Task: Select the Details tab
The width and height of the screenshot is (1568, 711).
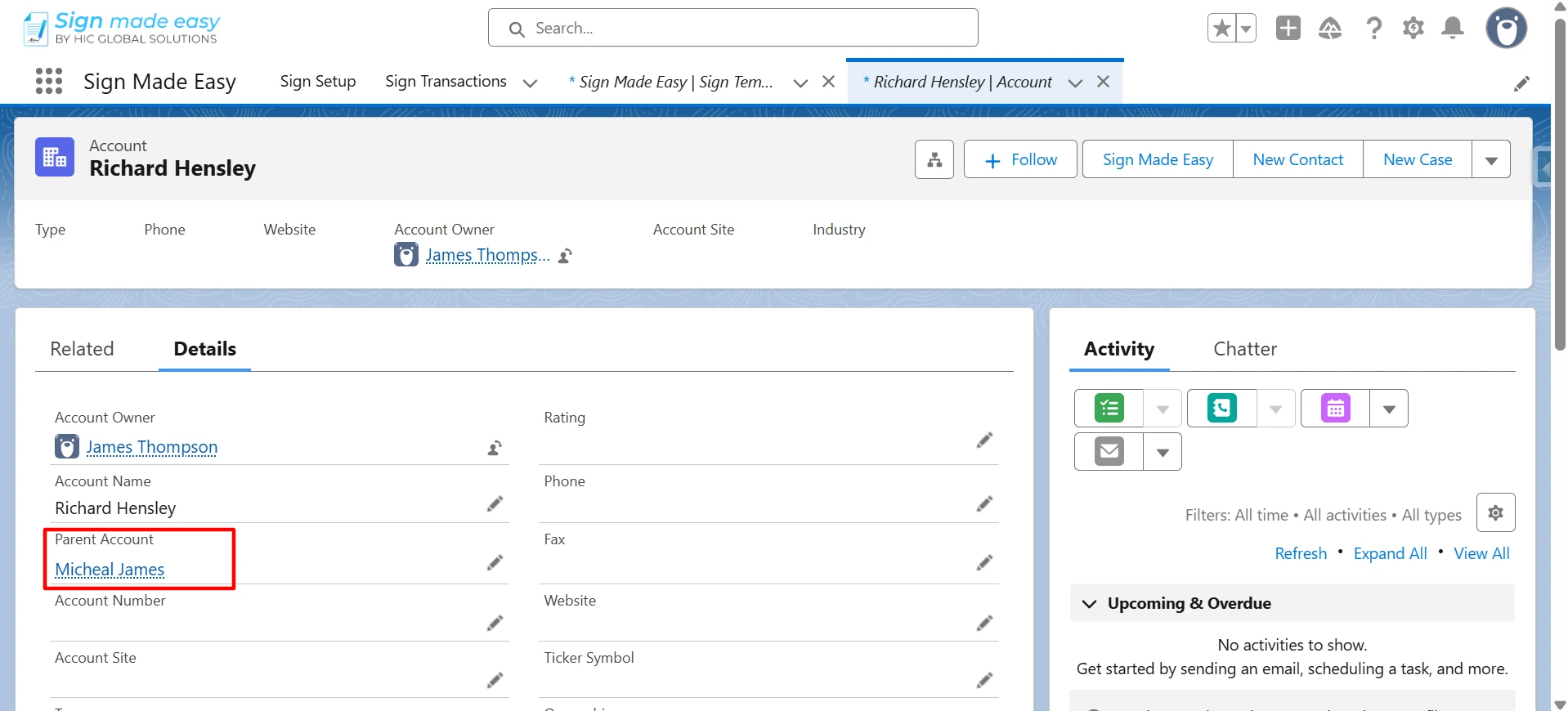Action: tap(204, 349)
